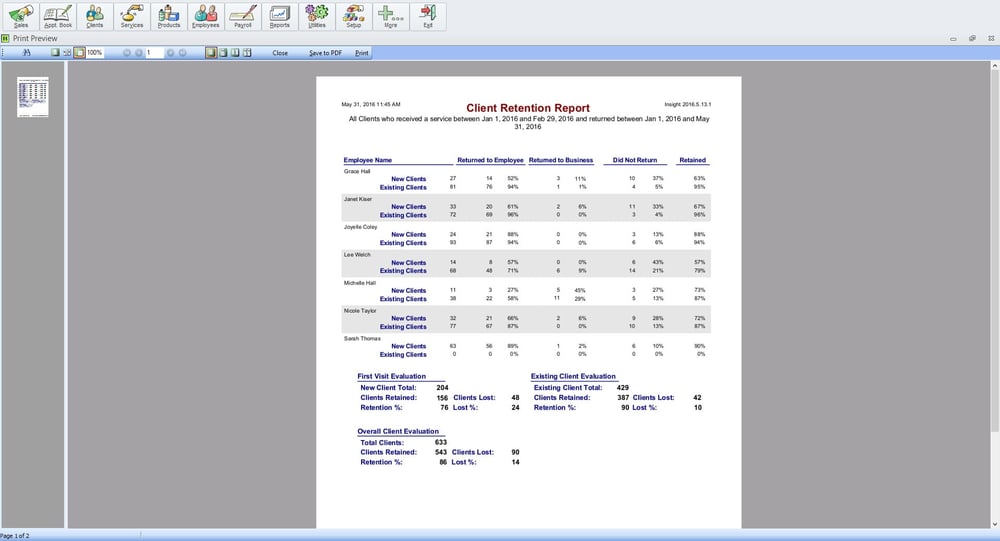
Task: Open the Payroll module
Action: click(x=243, y=16)
